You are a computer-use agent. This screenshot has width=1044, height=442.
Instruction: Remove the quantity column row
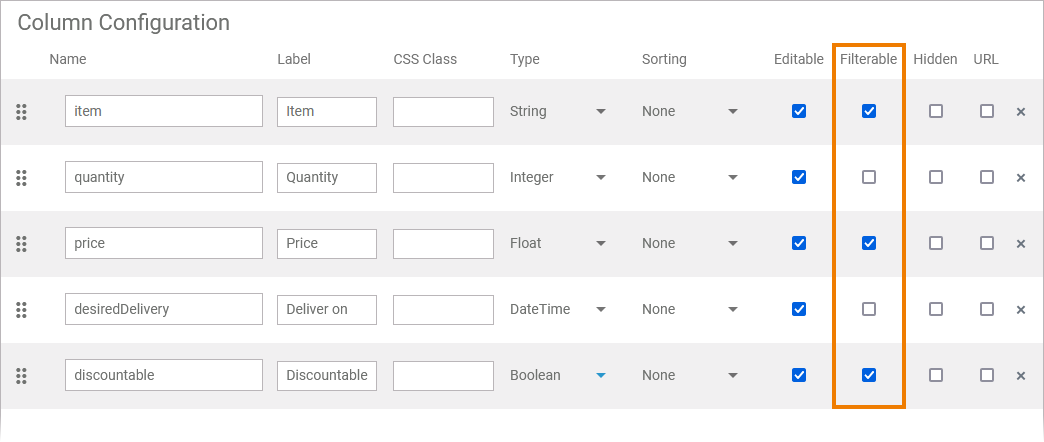click(x=1021, y=178)
